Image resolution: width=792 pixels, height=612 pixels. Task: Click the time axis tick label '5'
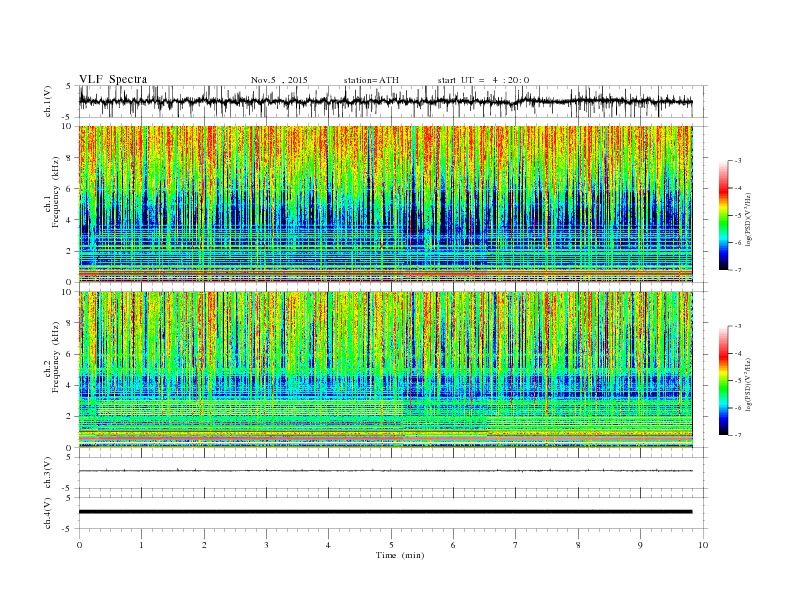point(391,545)
